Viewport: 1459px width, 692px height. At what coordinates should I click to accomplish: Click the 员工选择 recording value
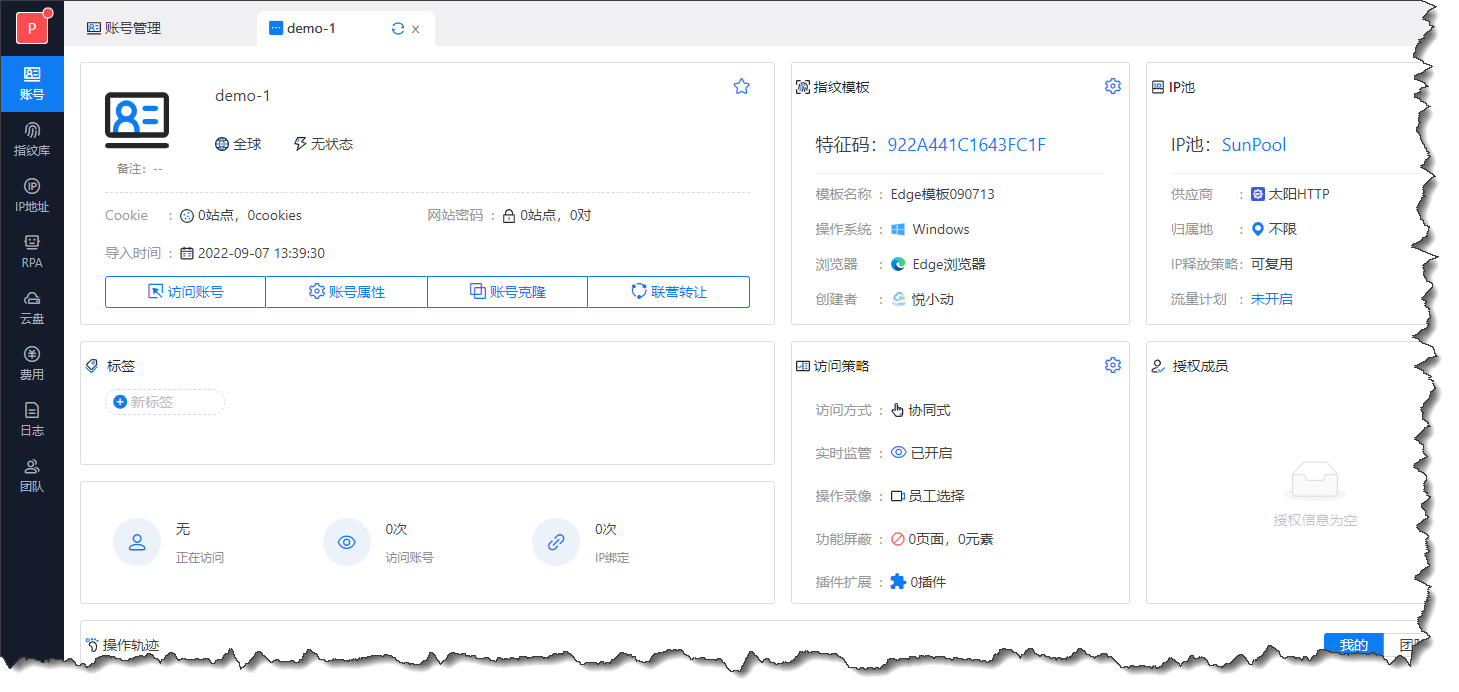[936, 496]
